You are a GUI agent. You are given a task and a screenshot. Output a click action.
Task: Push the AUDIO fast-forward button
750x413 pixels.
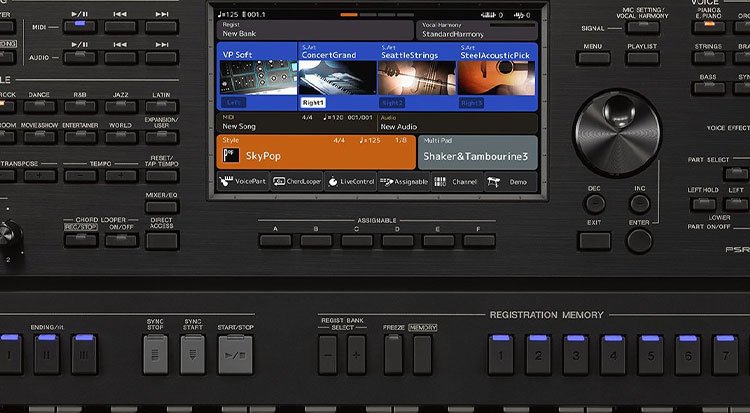(x=162, y=57)
